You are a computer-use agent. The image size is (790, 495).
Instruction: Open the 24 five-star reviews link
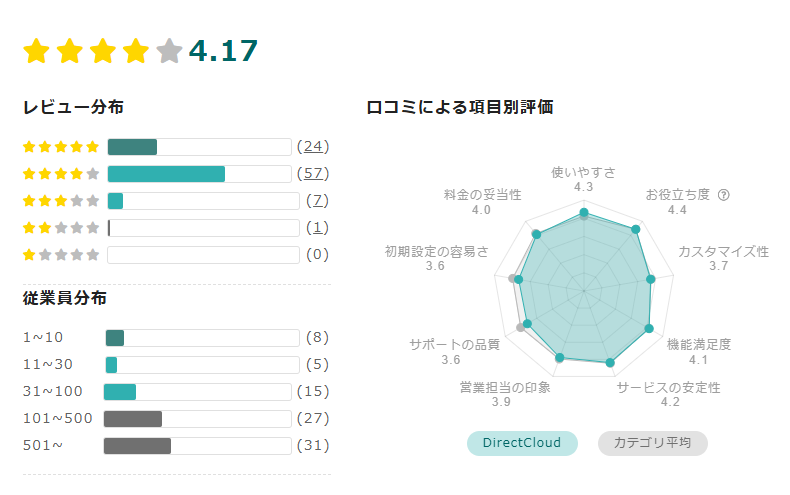(313, 147)
